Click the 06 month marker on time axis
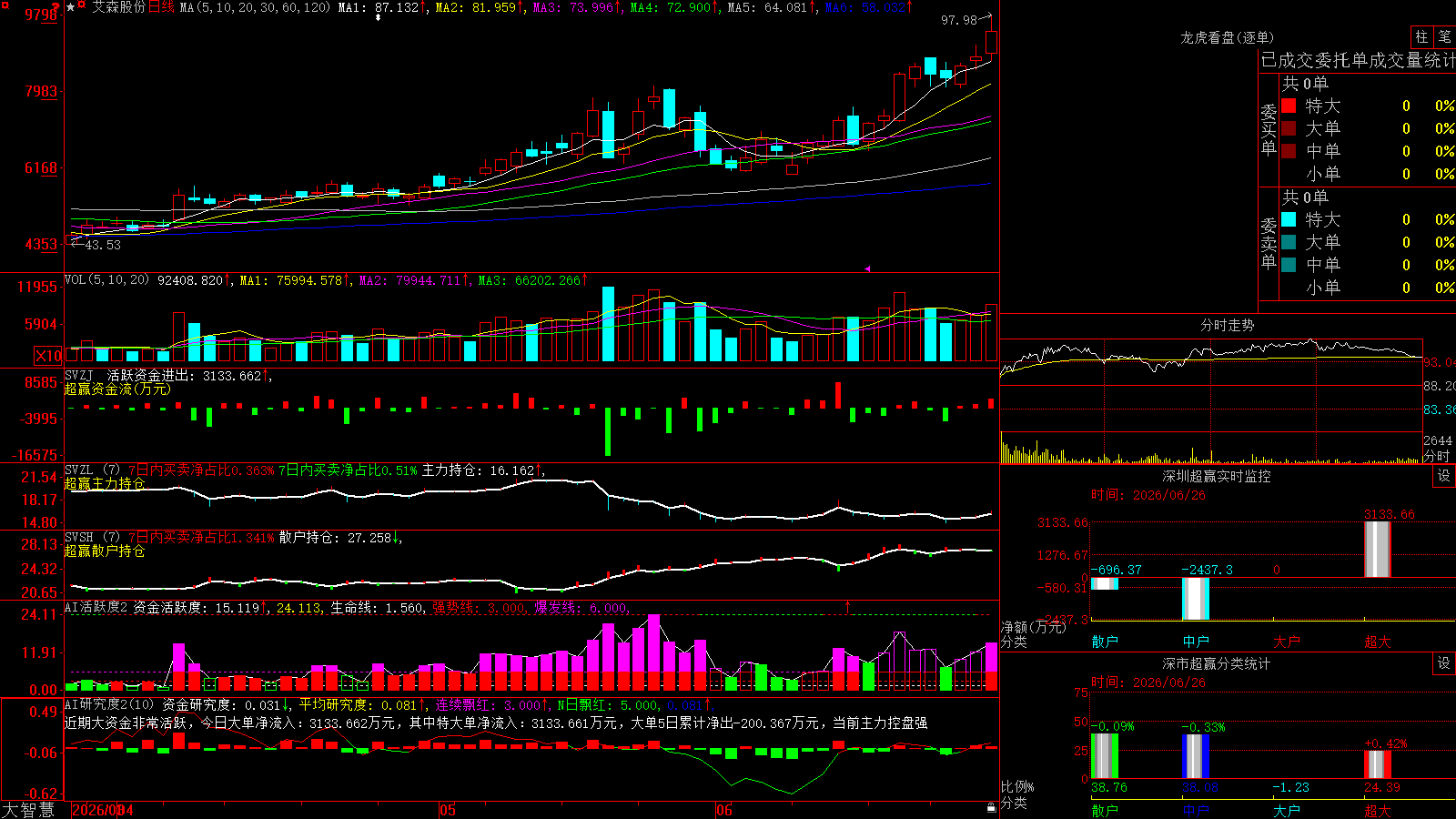Screen dimensions: 1456x819 click(x=723, y=810)
